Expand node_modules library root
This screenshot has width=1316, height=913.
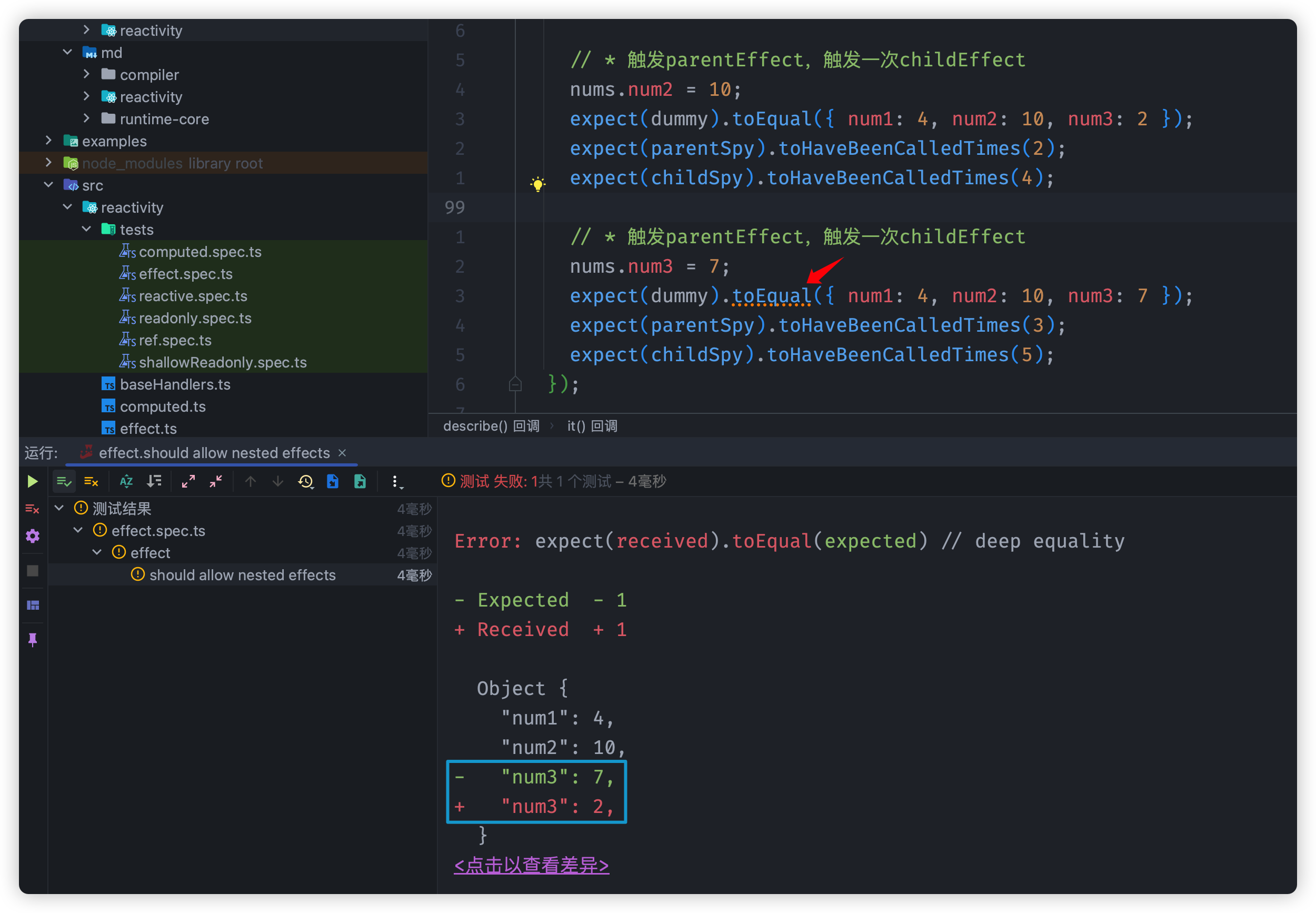[48, 163]
